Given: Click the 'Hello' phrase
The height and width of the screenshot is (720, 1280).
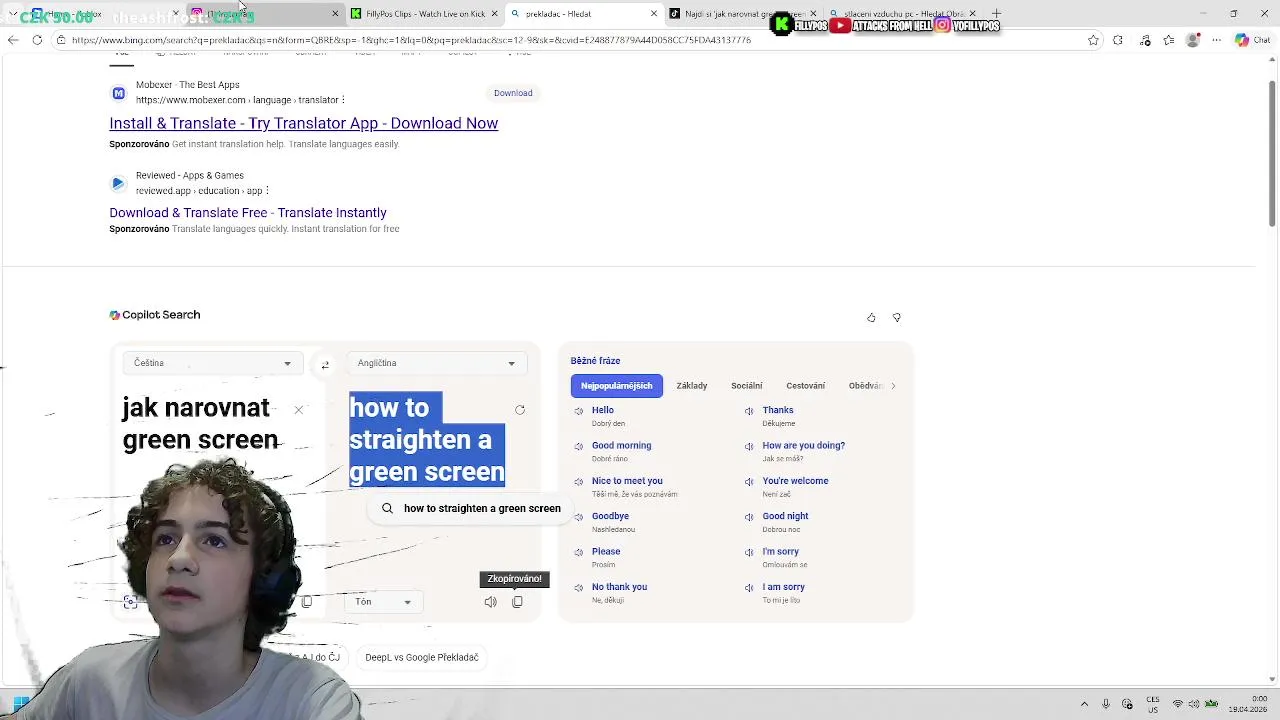Looking at the screenshot, I should click(x=603, y=410).
